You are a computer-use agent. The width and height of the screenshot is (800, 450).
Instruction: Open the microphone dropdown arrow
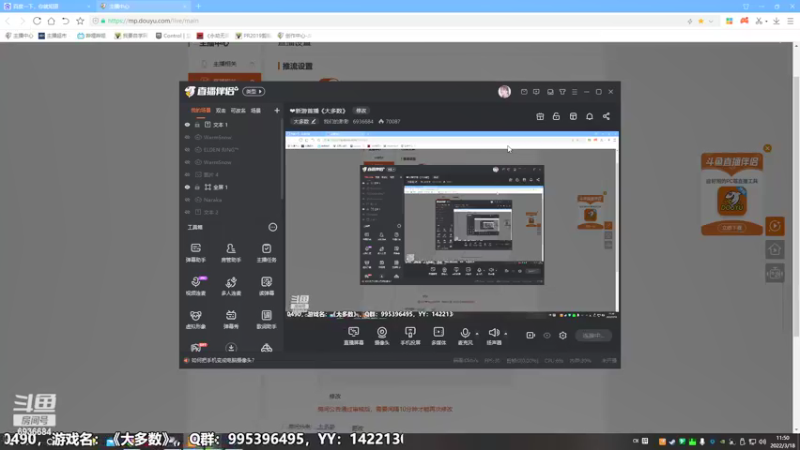point(477,334)
